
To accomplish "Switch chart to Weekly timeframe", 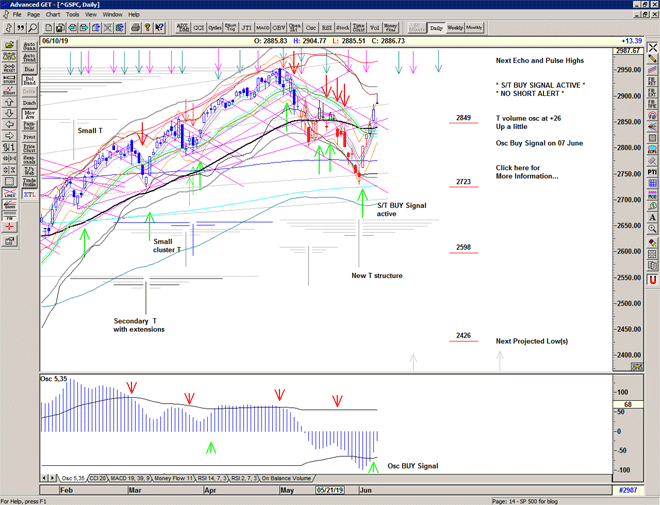I will pos(453,28).
